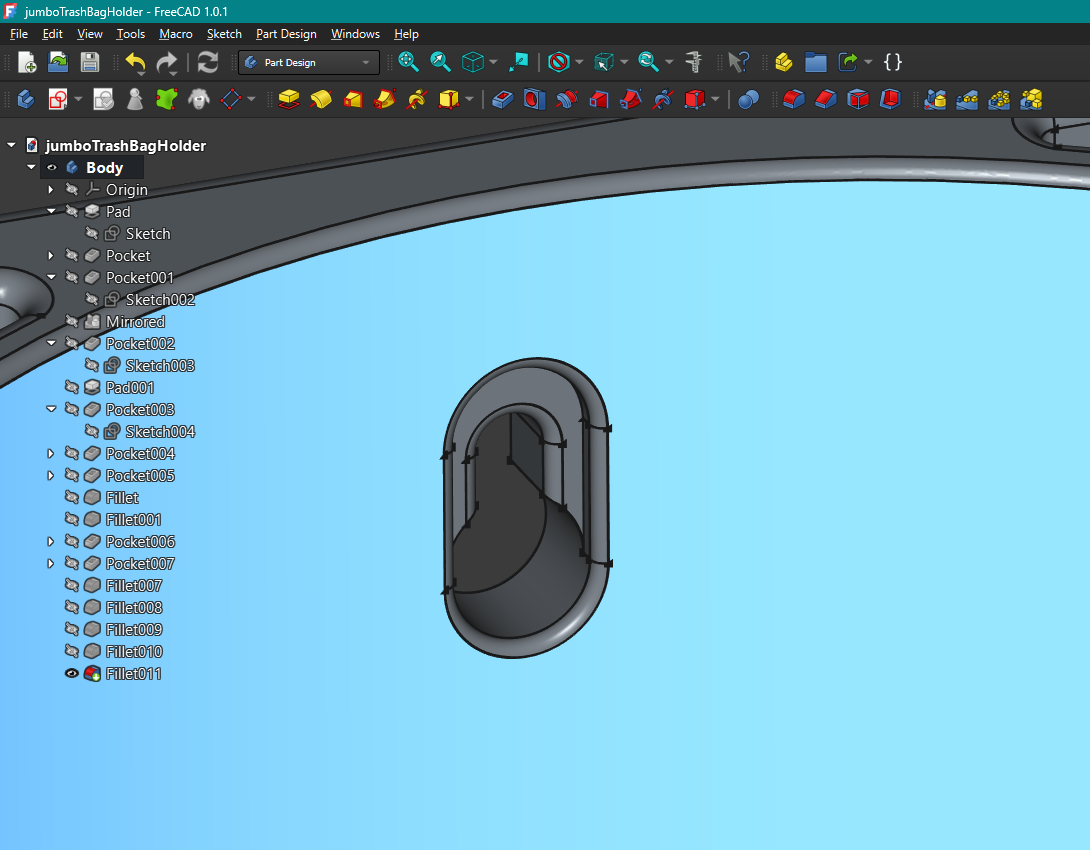Image resolution: width=1090 pixels, height=850 pixels.
Task: Click the Pocket tool icon
Action: [x=502, y=99]
